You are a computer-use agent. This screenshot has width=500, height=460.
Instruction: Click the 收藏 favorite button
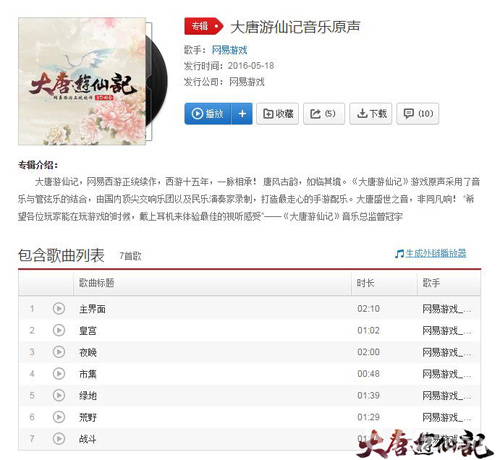[278, 114]
